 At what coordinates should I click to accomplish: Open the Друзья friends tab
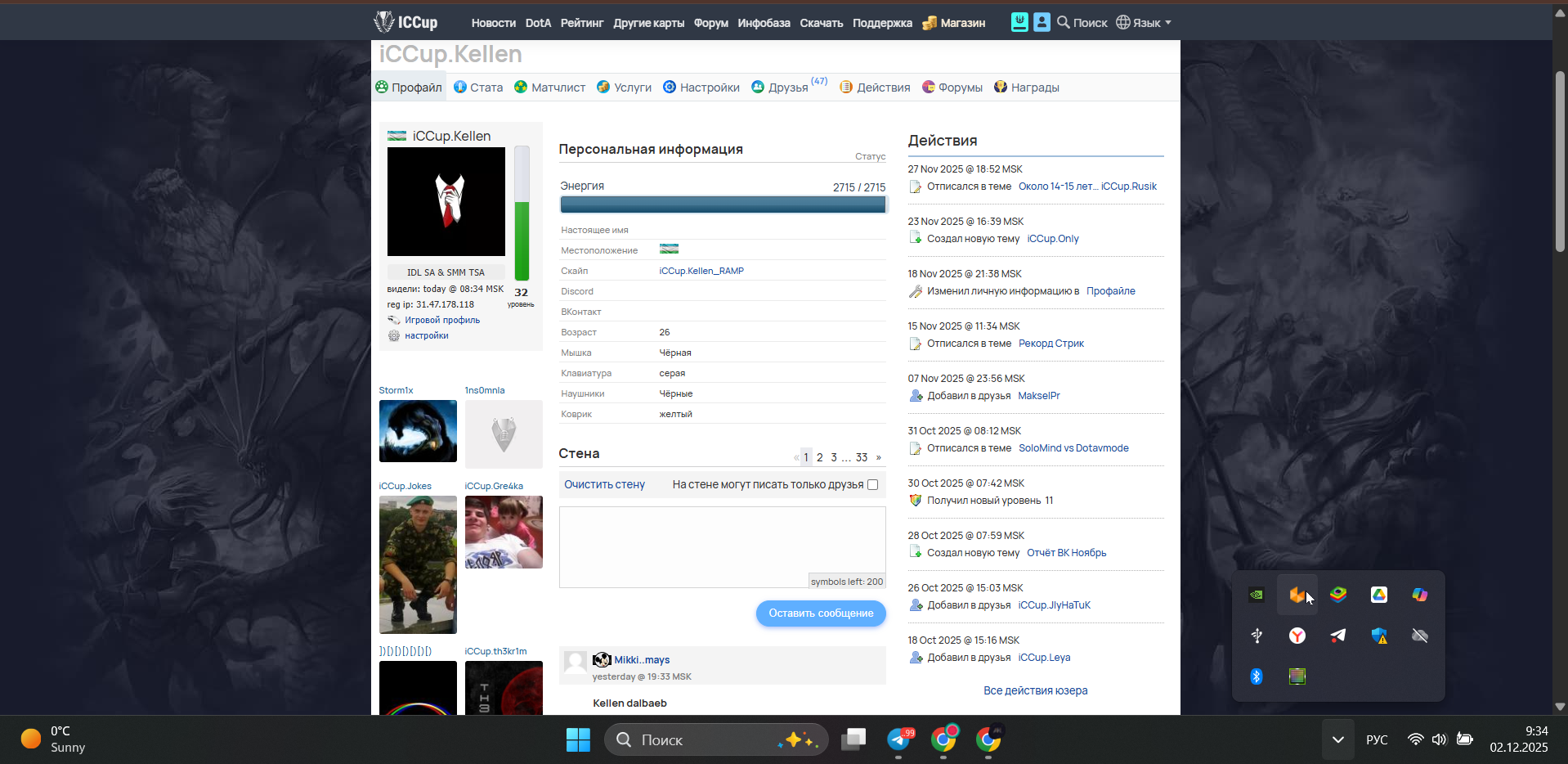(x=790, y=87)
